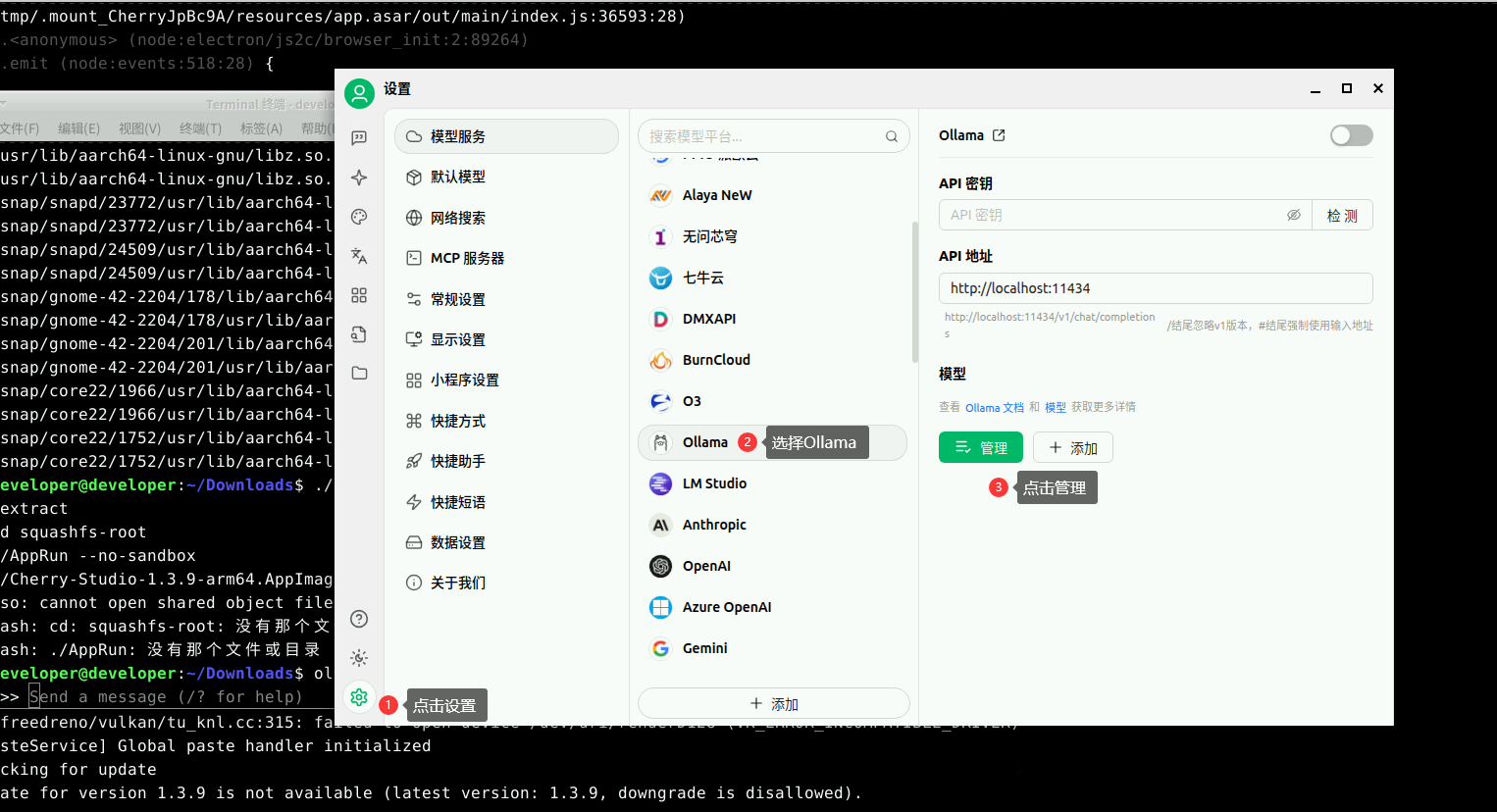This screenshot has height=812, width=1497.
Task: Select the DMXAPI provider
Action: pos(773,319)
